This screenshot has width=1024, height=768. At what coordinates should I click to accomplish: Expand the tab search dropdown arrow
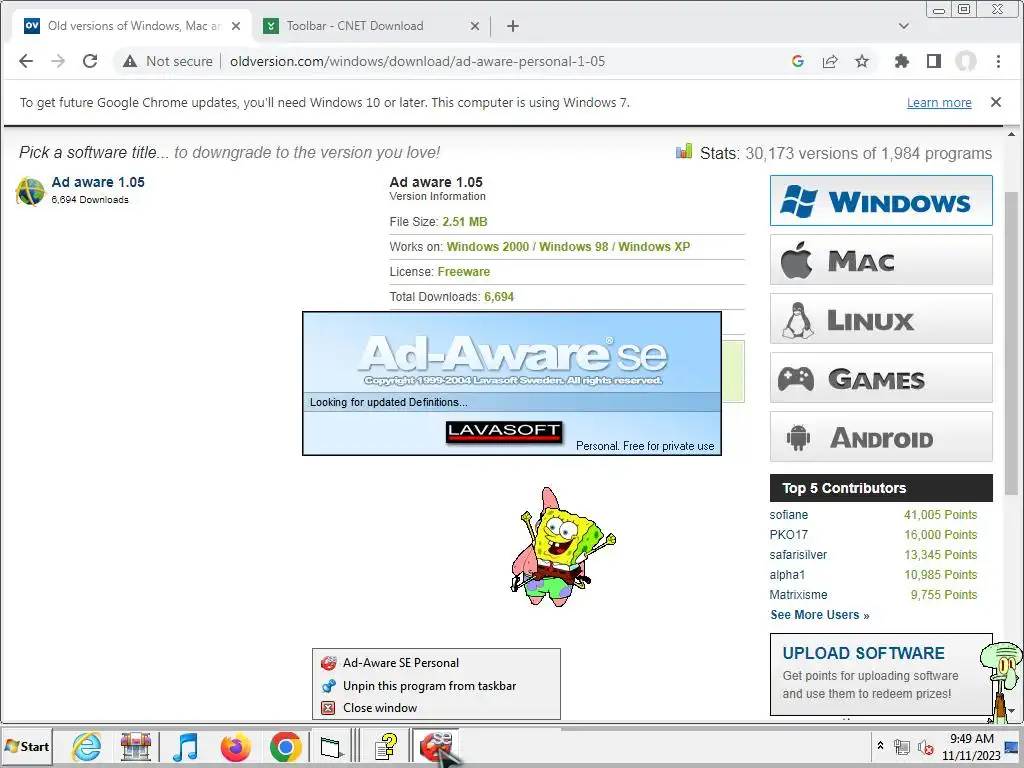[904, 26]
